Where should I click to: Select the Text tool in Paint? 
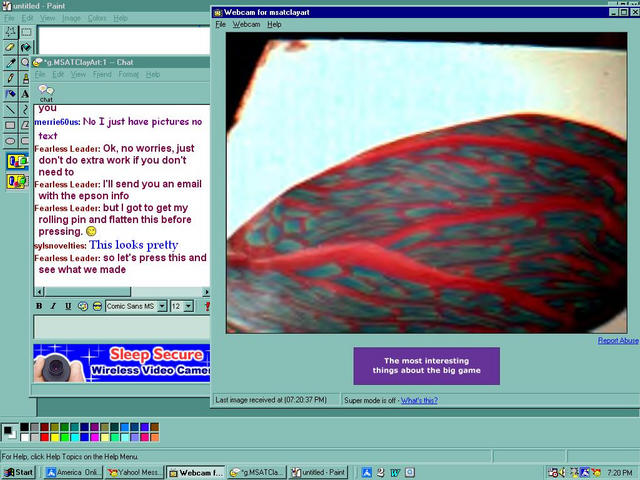pyautogui.click(x=25, y=94)
